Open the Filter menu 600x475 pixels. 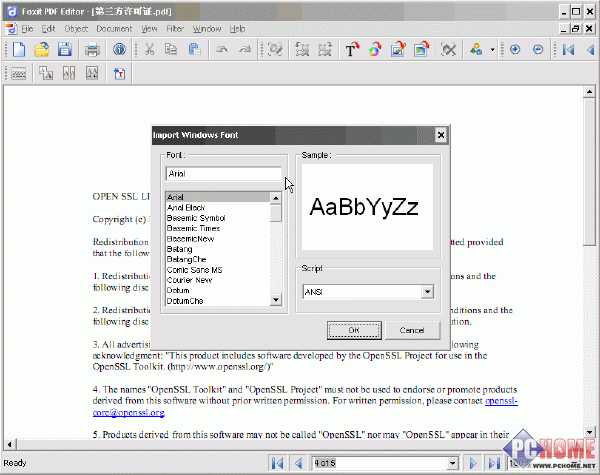click(x=175, y=29)
